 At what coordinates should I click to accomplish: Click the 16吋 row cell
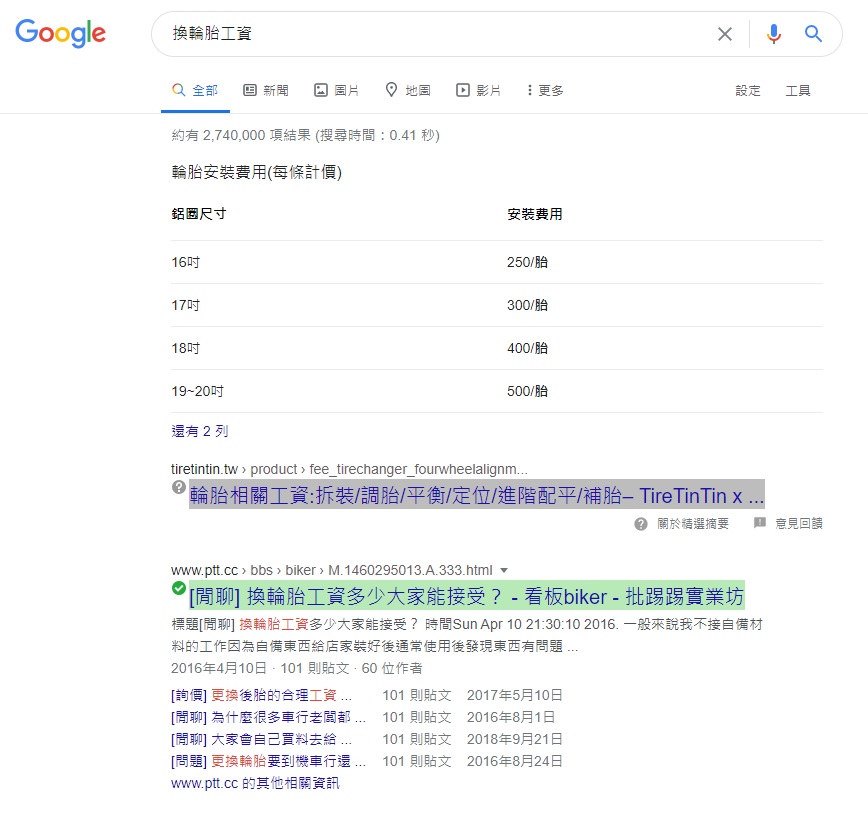[185, 262]
